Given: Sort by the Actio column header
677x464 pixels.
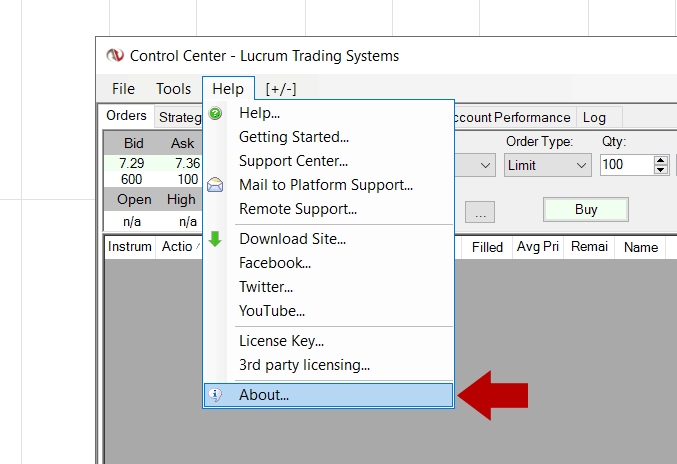Looking at the screenshot, I should click(179, 247).
